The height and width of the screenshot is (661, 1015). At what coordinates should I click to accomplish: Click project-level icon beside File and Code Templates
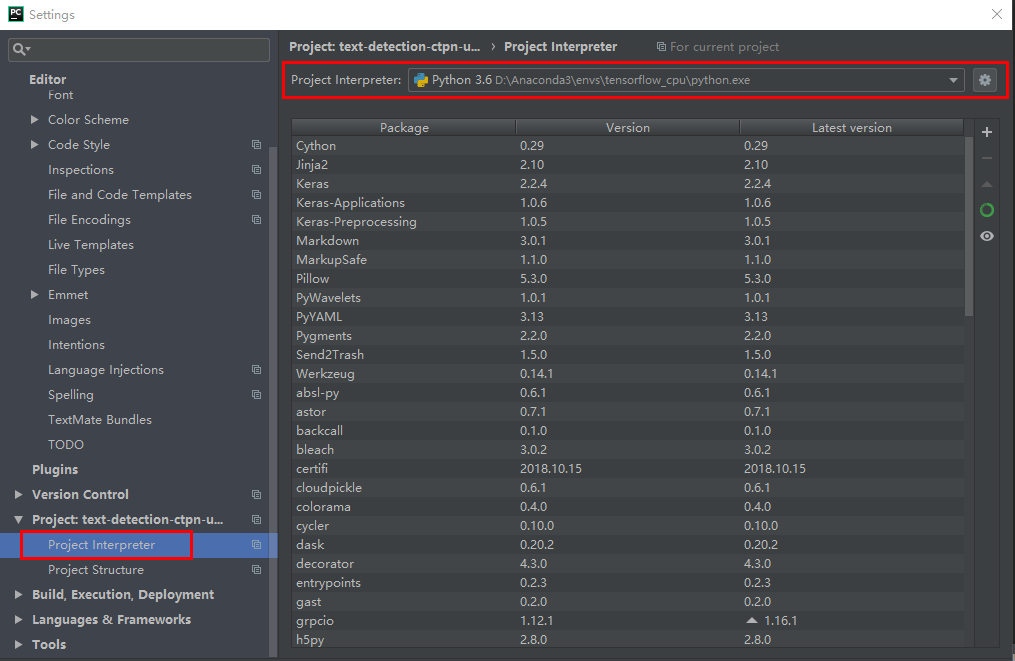click(x=256, y=195)
